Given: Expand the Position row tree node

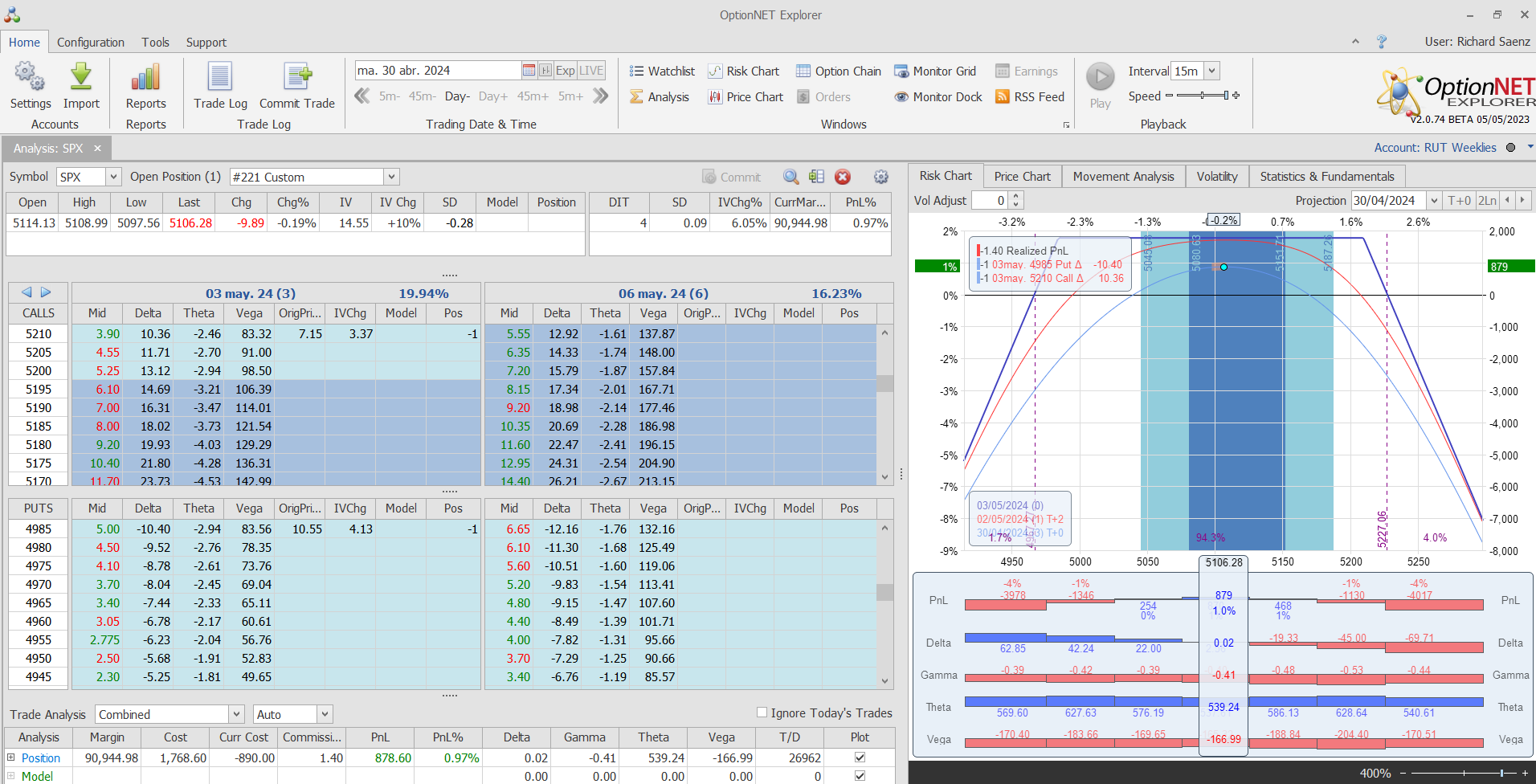Looking at the screenshot, I should point(11,757).
